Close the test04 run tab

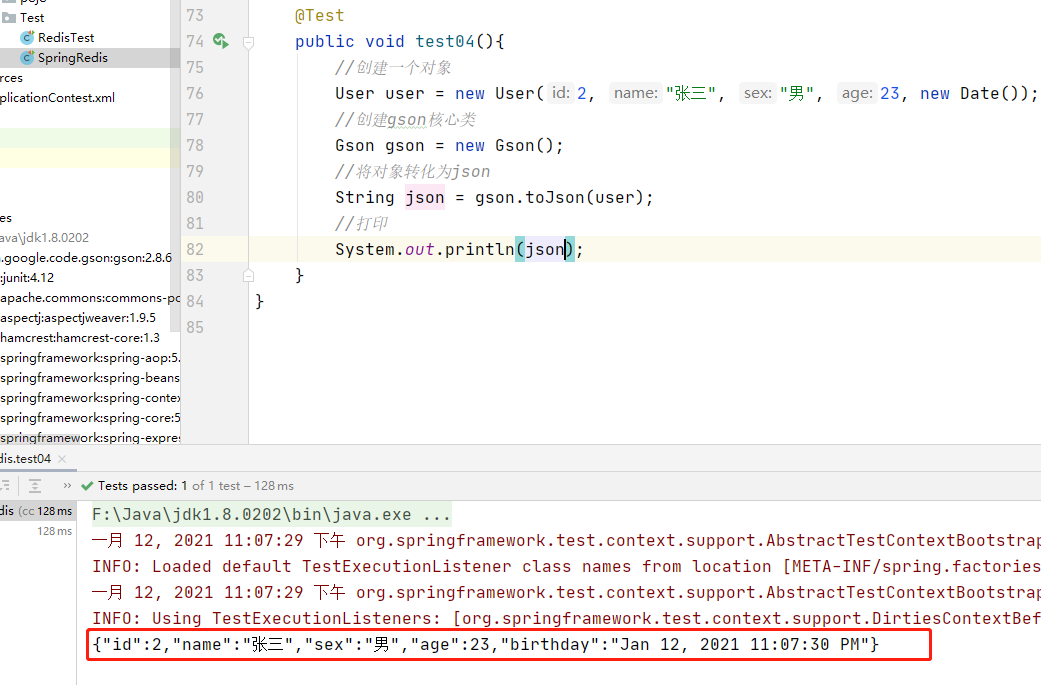coord(62,459)
